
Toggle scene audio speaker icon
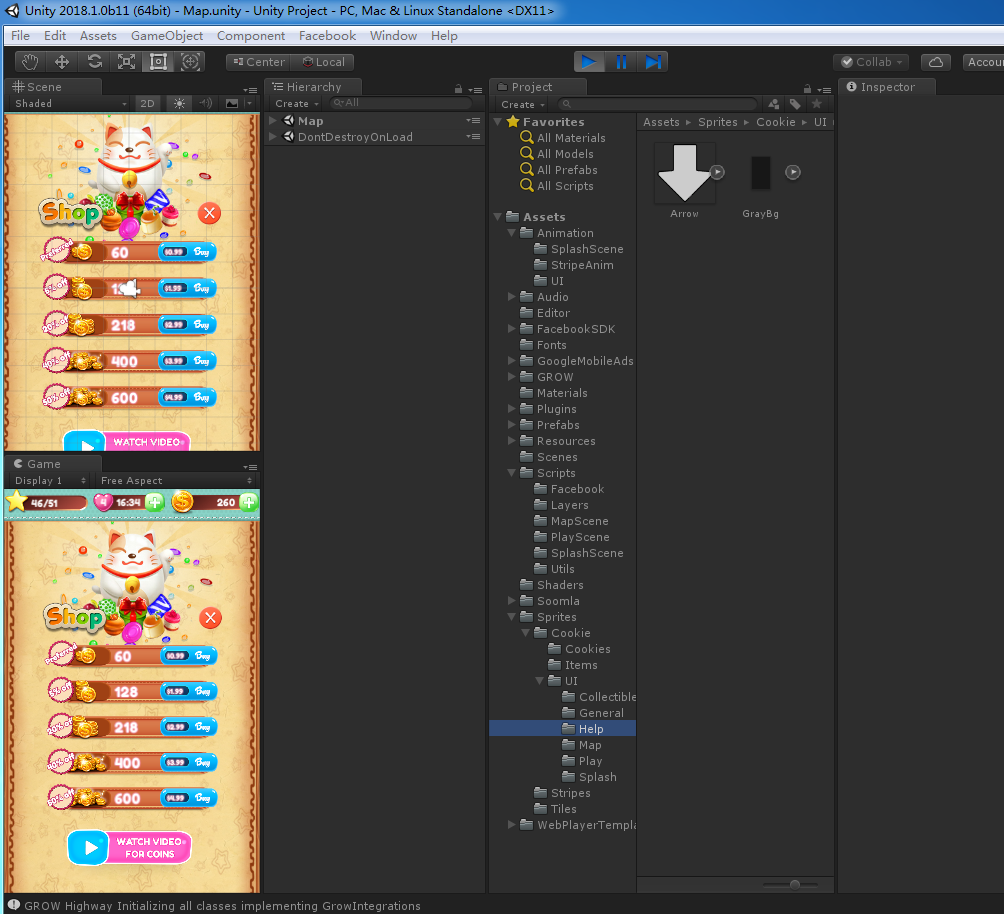206,103
